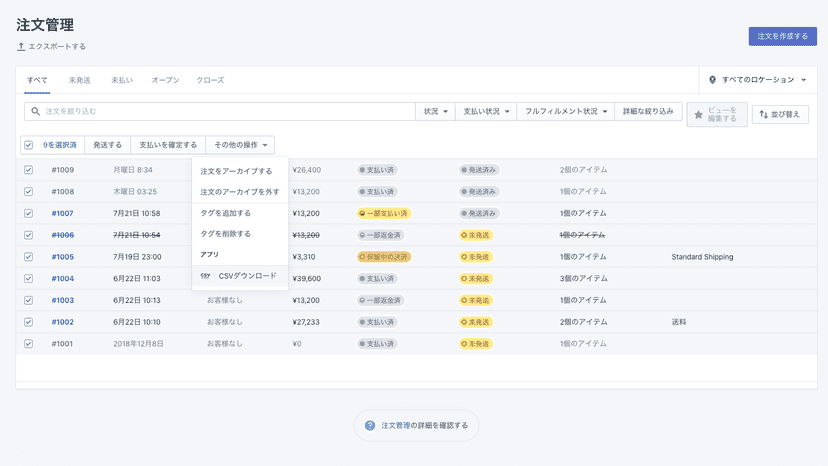Click the search magnifier icon

[x=35, y=111]
